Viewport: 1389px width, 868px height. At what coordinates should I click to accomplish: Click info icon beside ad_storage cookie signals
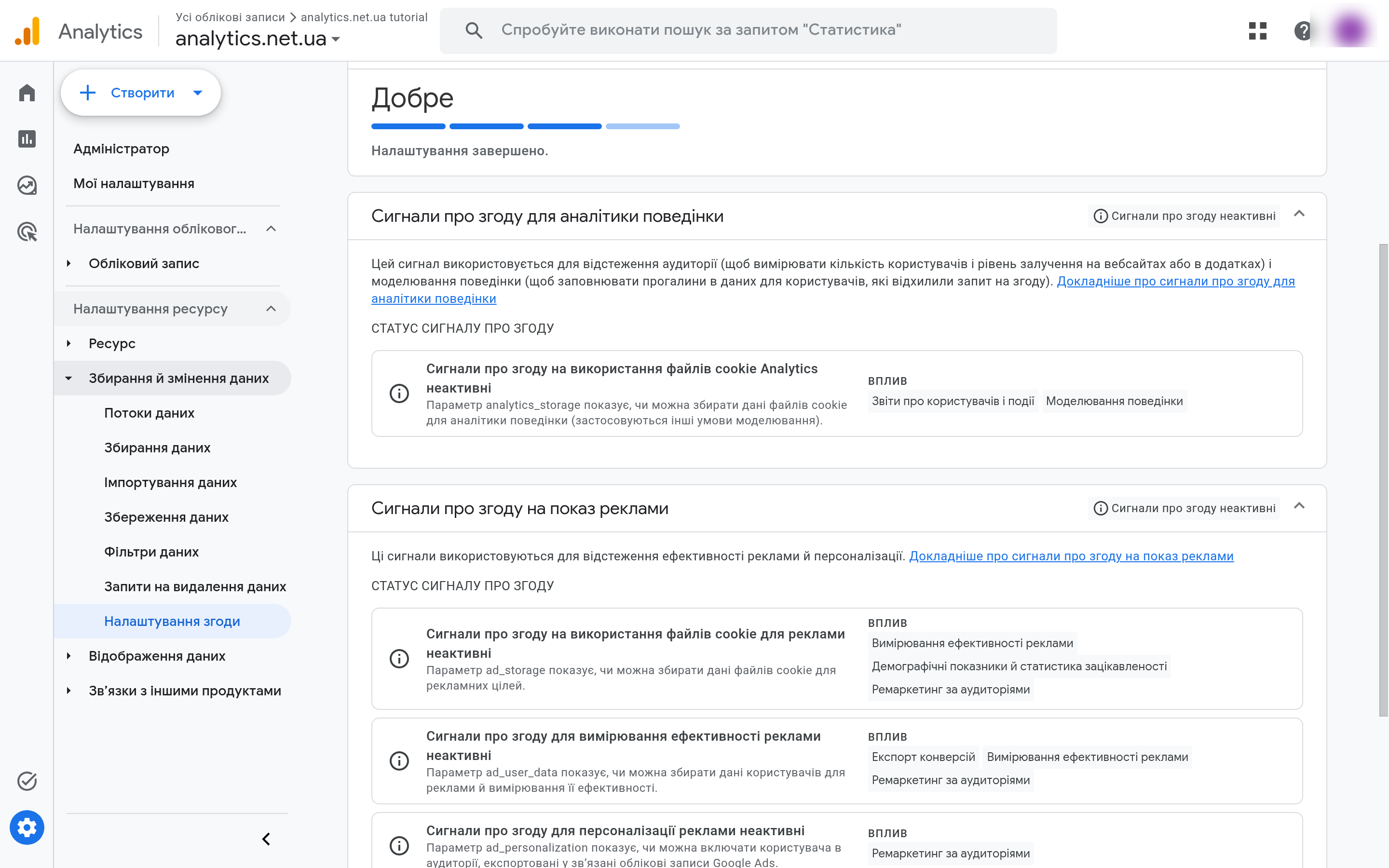399,658
